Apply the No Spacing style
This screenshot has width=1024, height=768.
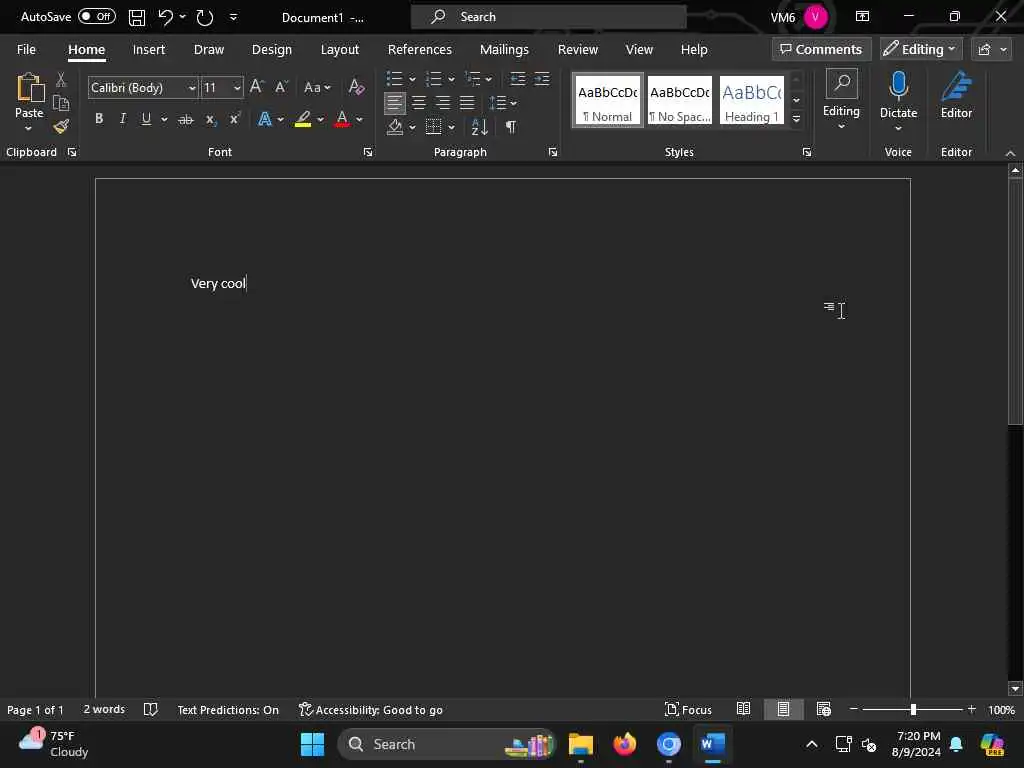[679, 100]
